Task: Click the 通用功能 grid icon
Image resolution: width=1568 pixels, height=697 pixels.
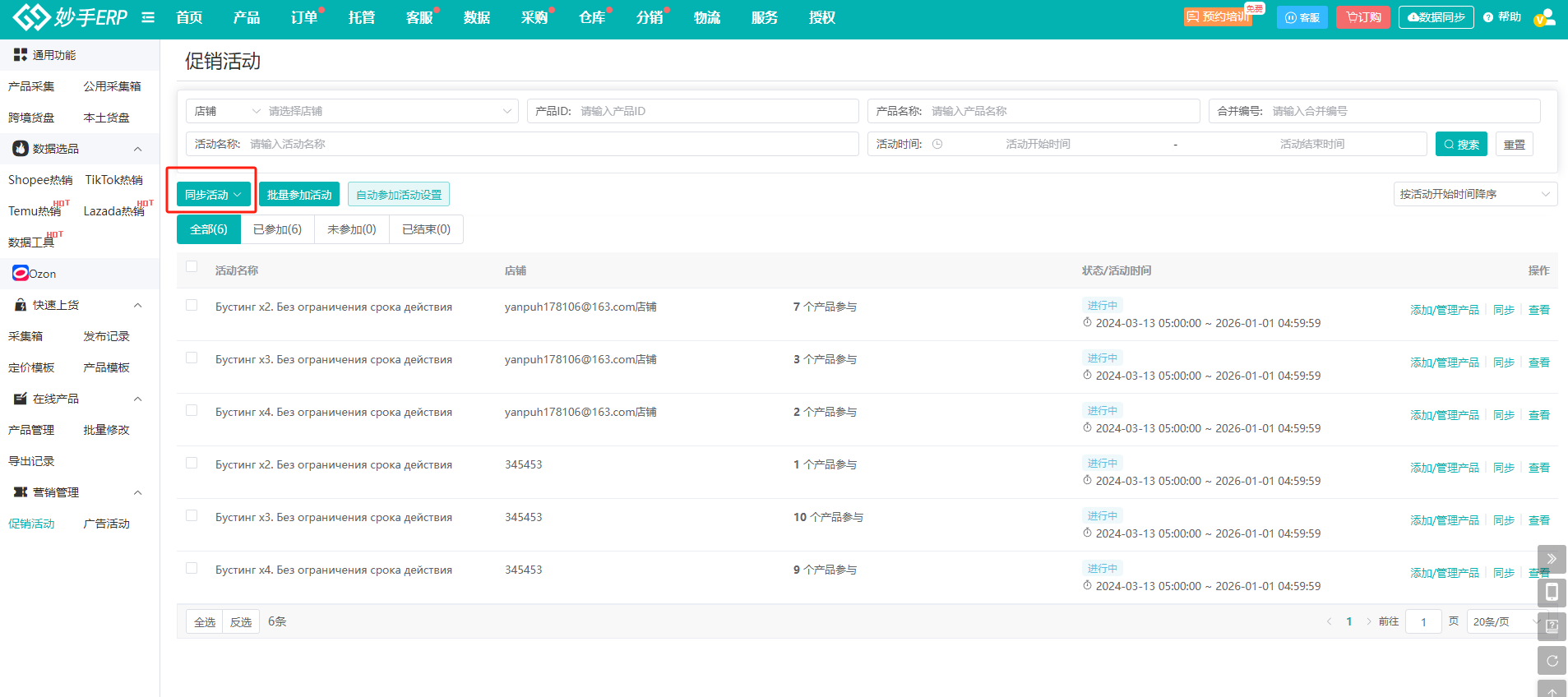Action: coord(21,55)
